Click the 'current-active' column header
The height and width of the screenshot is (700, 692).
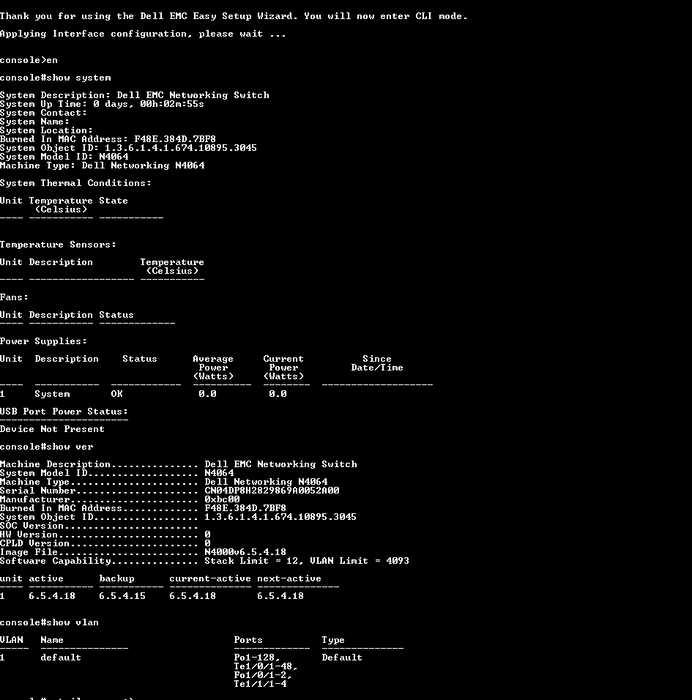(x=210, y=579)
